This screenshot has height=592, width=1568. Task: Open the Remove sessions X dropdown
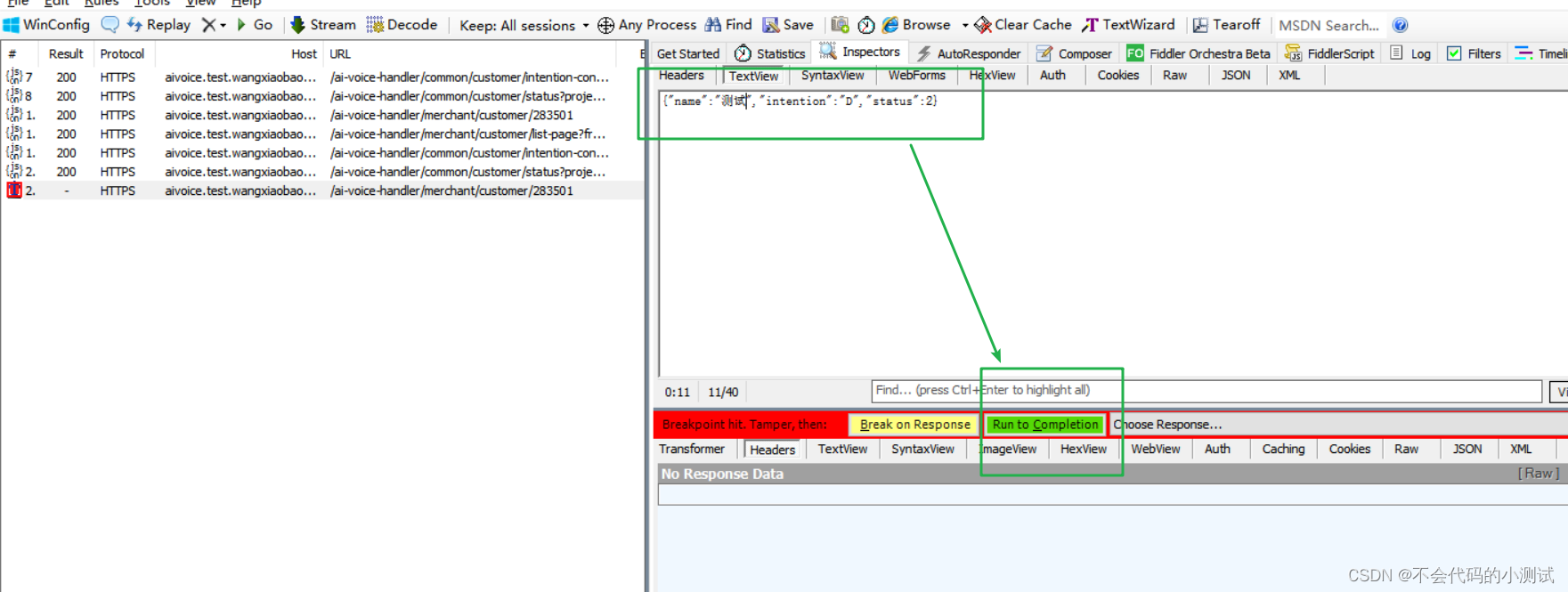click(213, 25)
